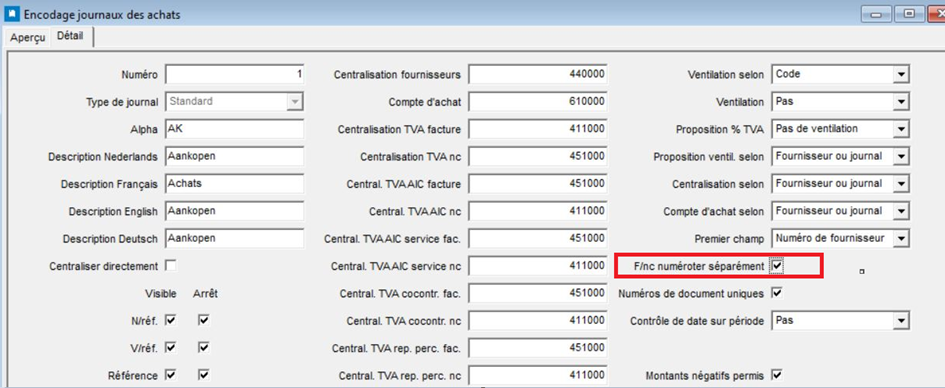Click the Central. TVA cocontr. fac. field
The image size is (945, 388).
[538, 293]
